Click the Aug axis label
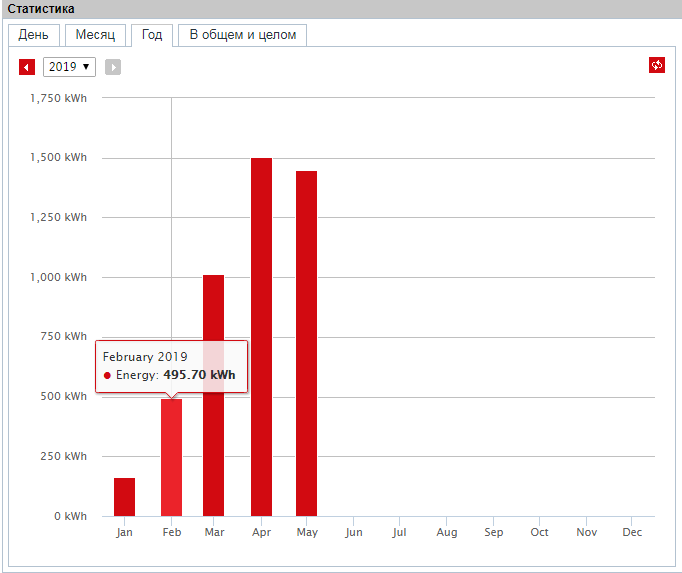This screenshot has width=682, height=573. click(x=447, y=532)
